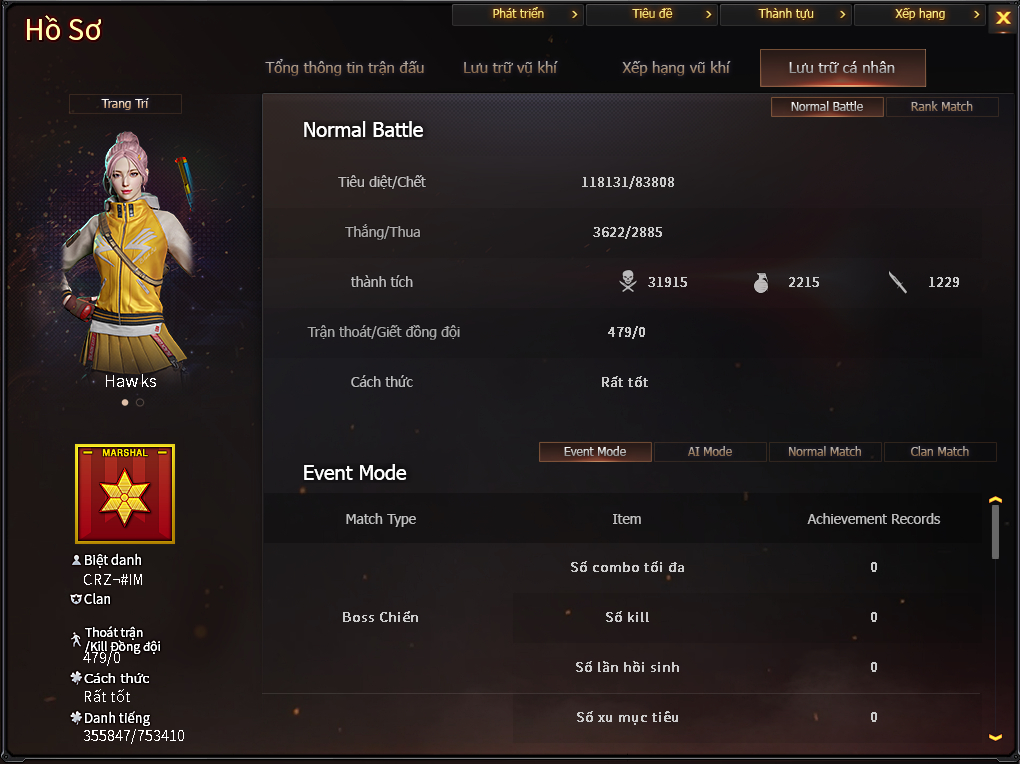Click the records list scrollbar thumb

click(995, 532)
